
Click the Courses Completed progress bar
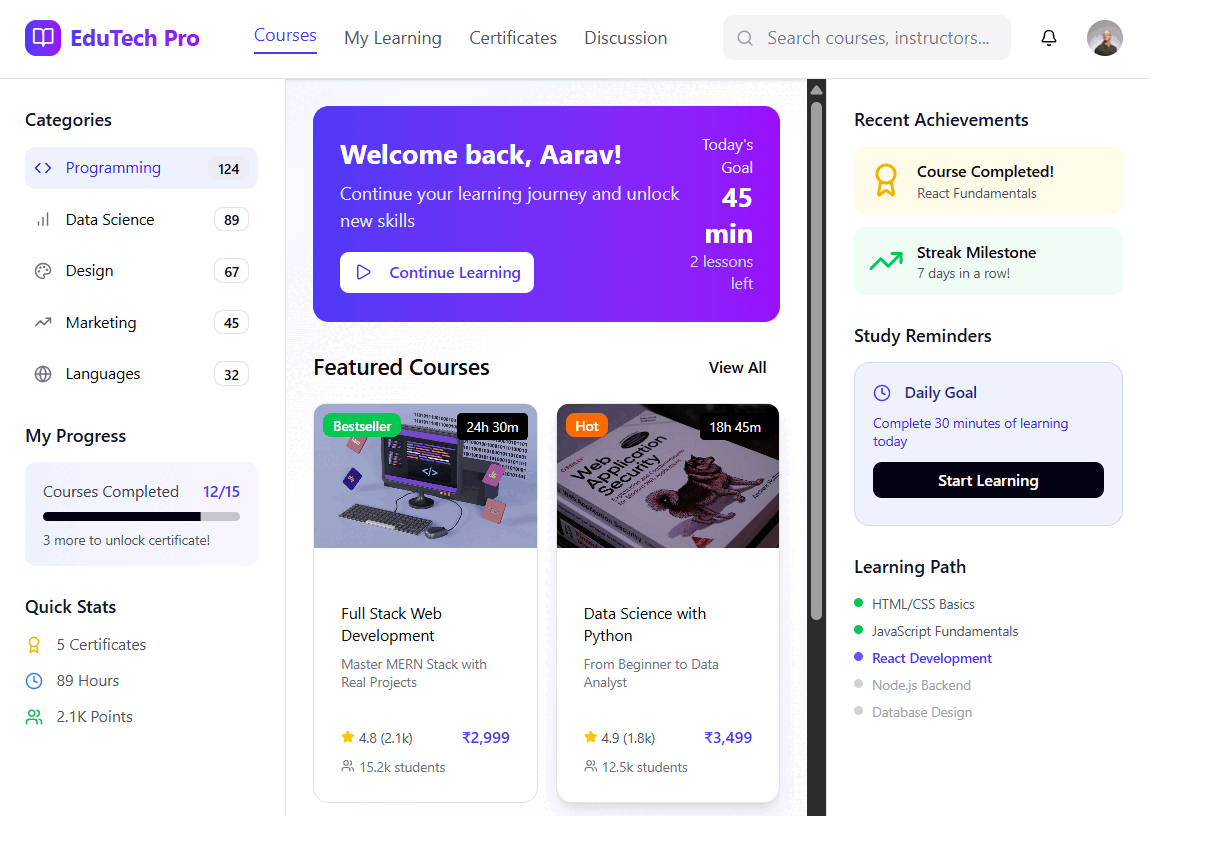tap(141, 516)
